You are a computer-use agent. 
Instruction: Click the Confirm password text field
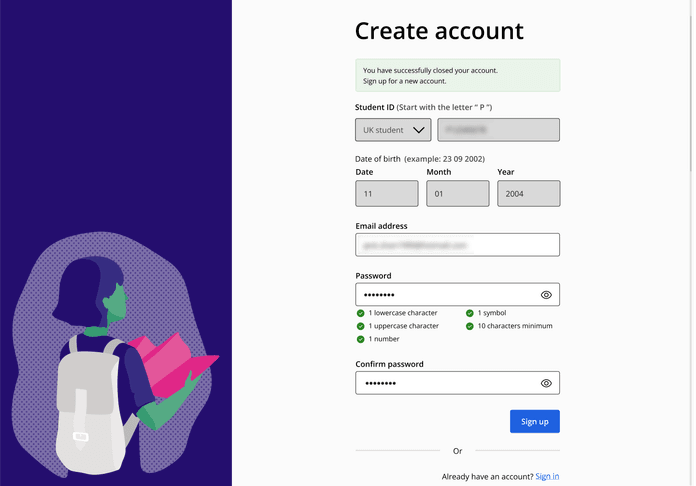[x=445, y=383]
